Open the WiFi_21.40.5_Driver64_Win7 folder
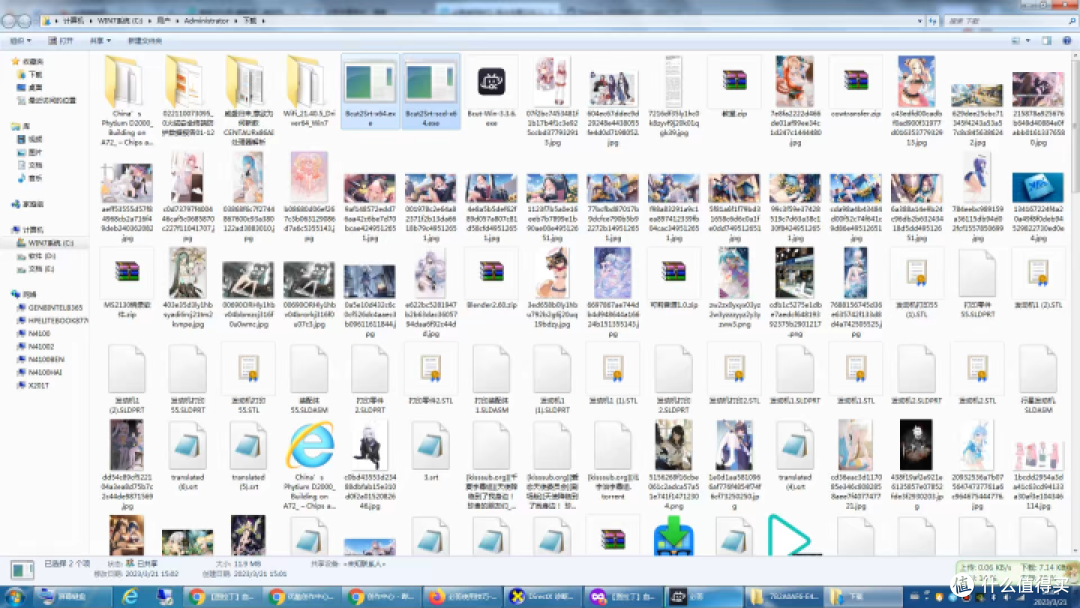This screenshot has width=1080, height=608. click(x=309, y=81)
